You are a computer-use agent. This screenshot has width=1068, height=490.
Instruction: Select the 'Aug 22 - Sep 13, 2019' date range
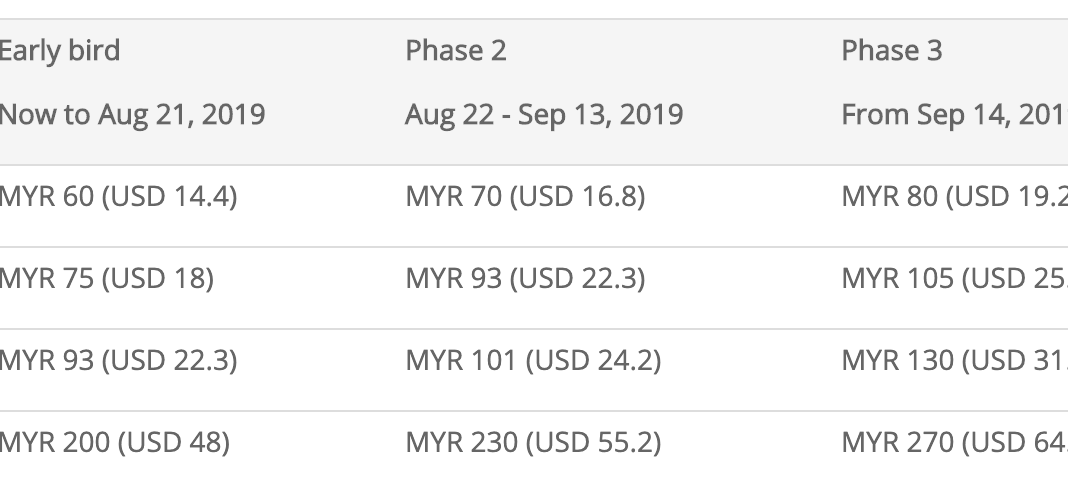pyautogui.click(x=544, y=114)
